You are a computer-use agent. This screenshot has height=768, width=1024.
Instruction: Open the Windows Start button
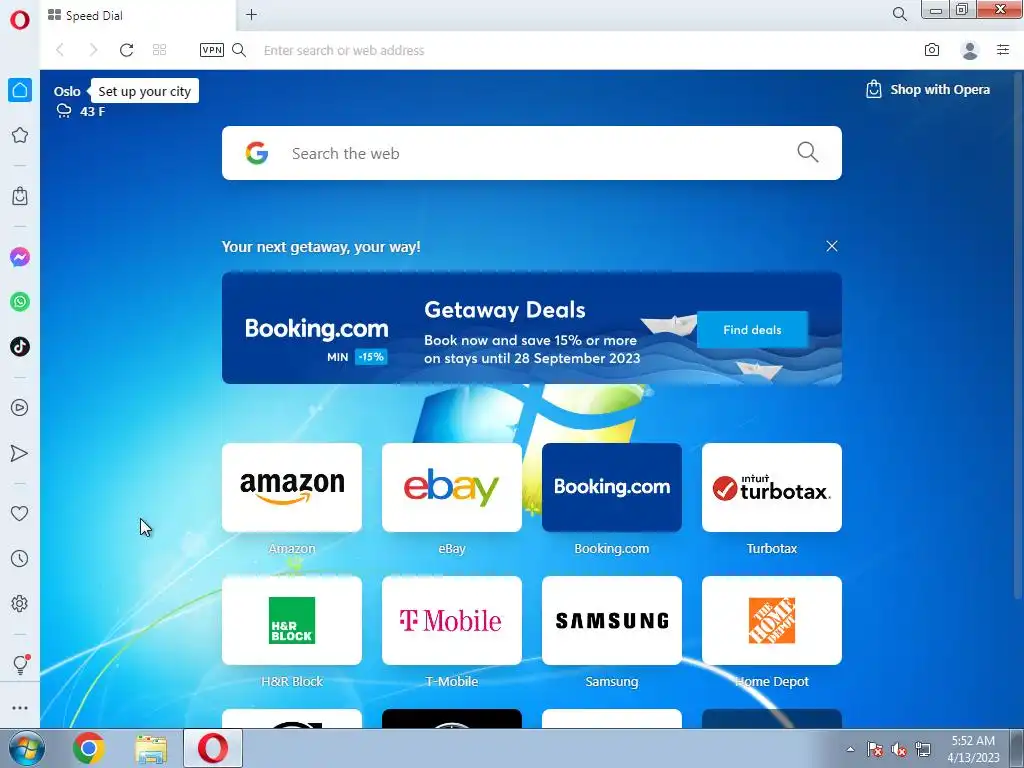(26, 748)
